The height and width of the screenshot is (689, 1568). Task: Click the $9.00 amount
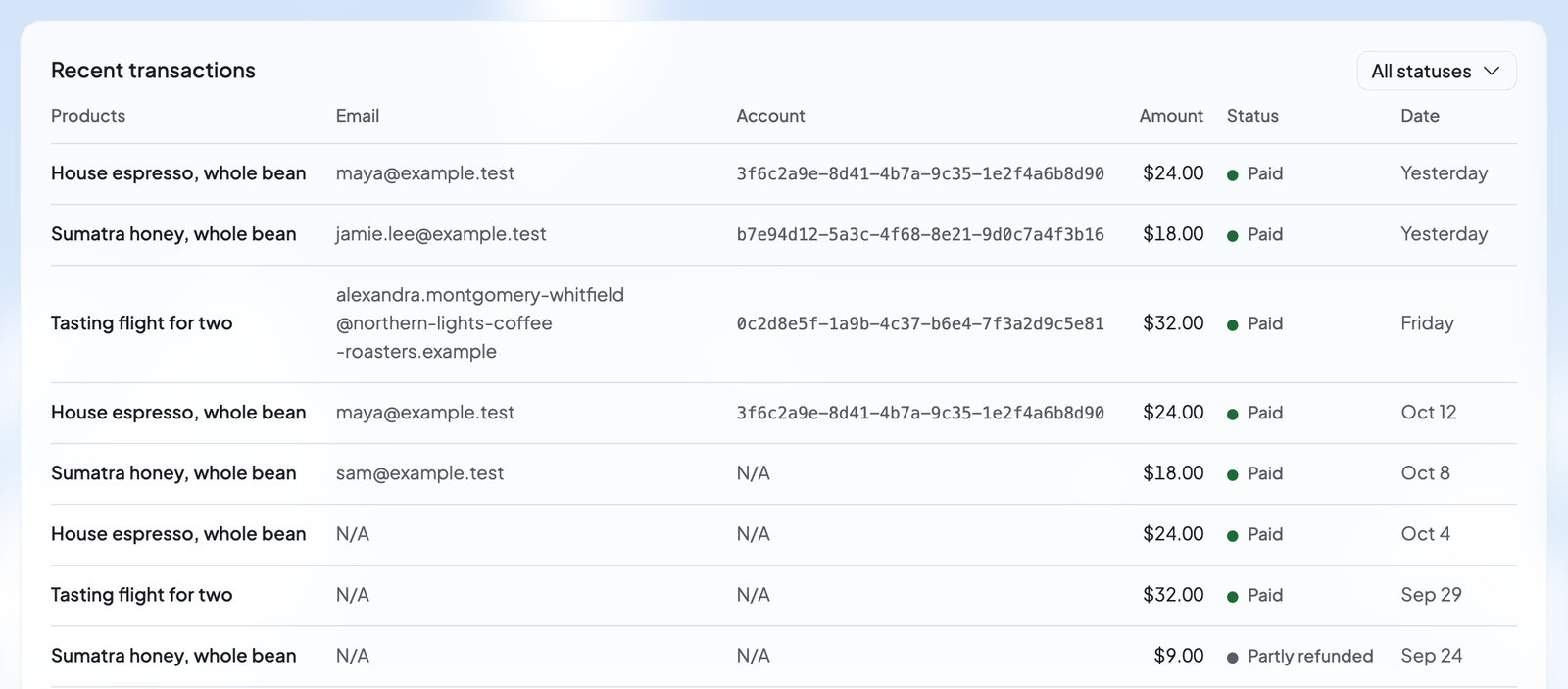[x=1179, y=656]
